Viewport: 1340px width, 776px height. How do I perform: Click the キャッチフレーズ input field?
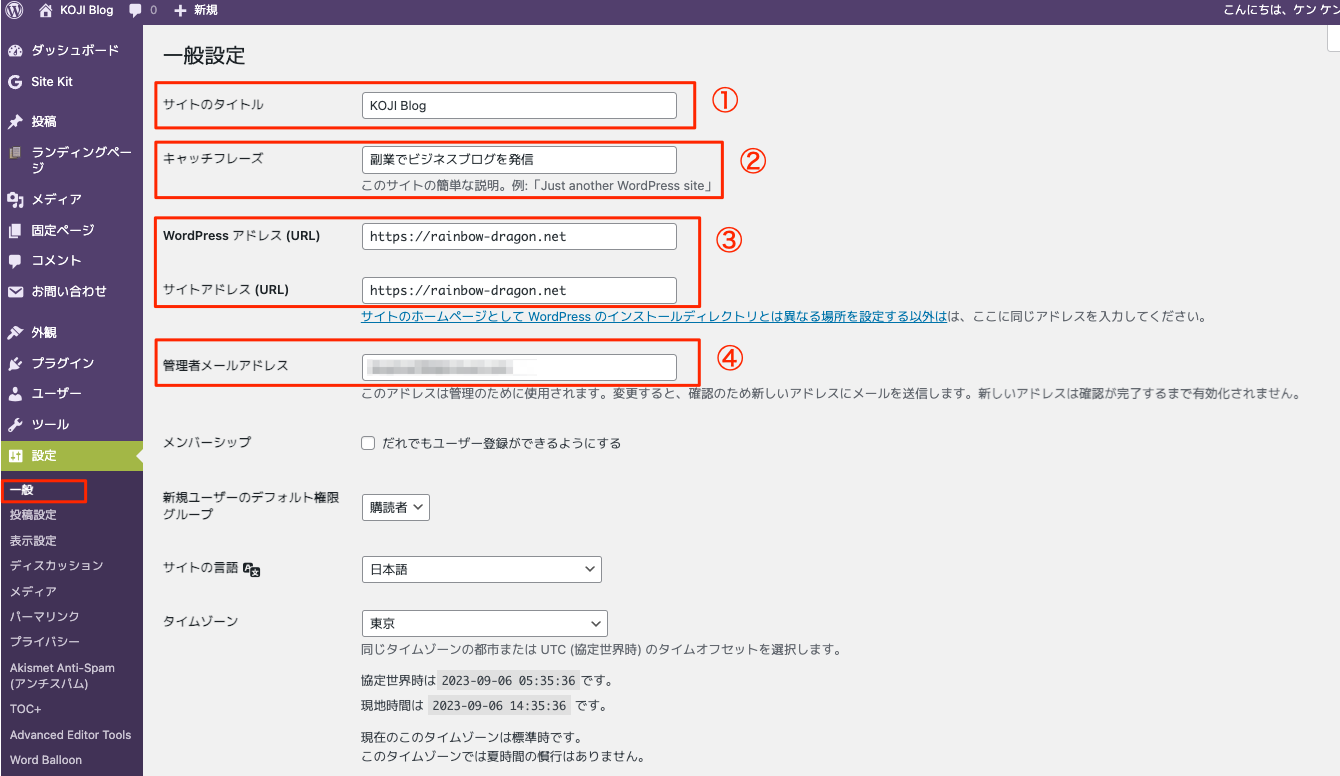click(519, 159)
